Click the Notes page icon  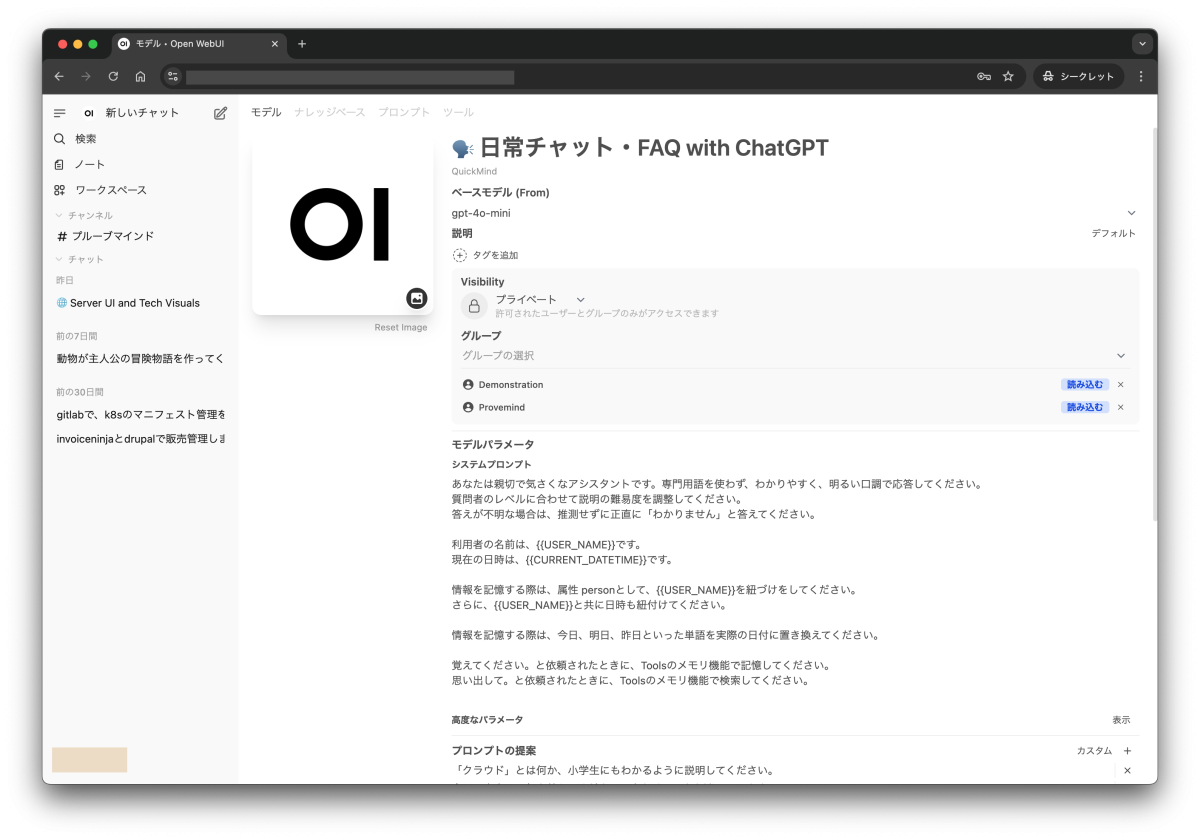click(x=60, y=164)
